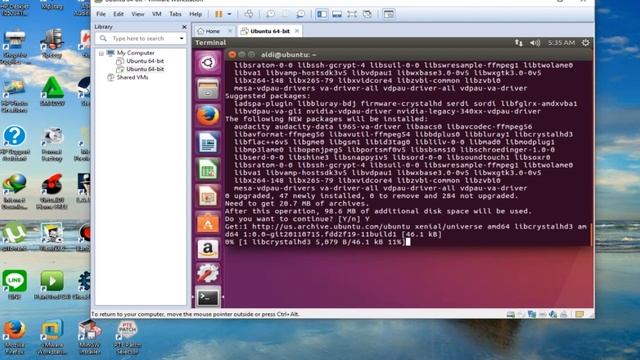Close the Library panel
The width and height of the screenshot is (640, 360).
(x=184, y=27)
